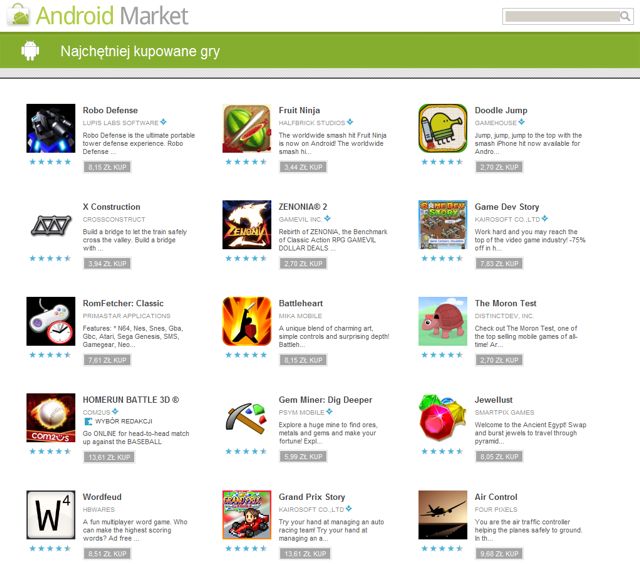640x564 pixels.
Task: Open the Wordfeud W tile icon
Action: pyautogui.click(x=51, y=515)
